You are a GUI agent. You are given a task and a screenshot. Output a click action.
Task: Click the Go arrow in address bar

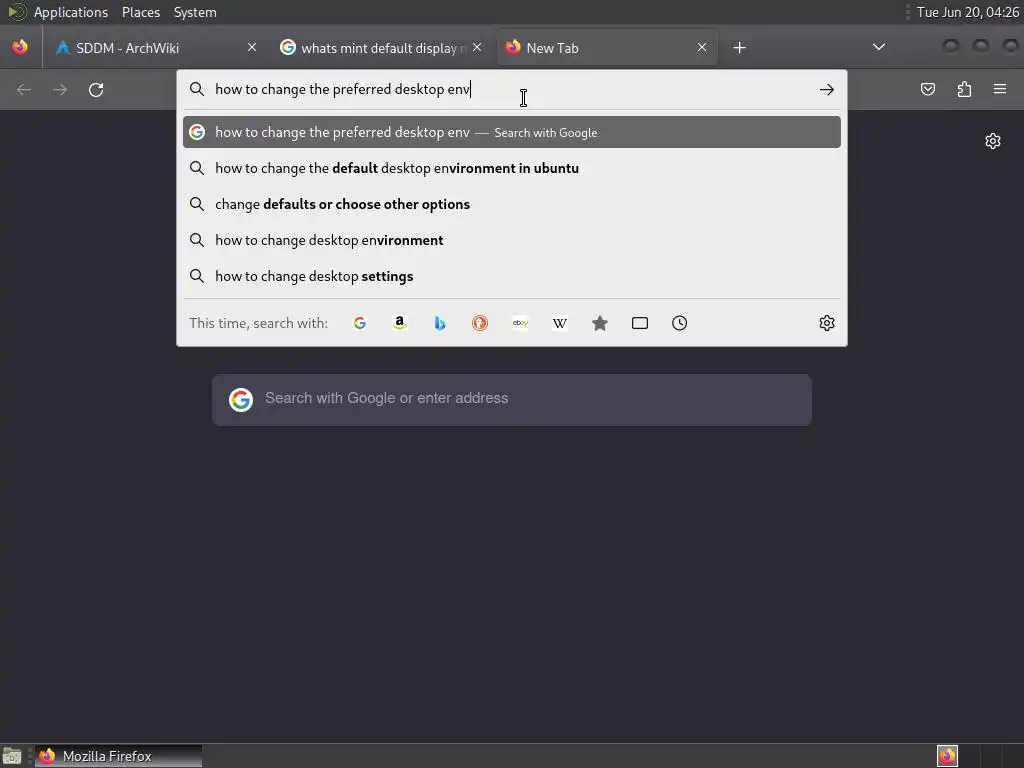tap(827, 89)
